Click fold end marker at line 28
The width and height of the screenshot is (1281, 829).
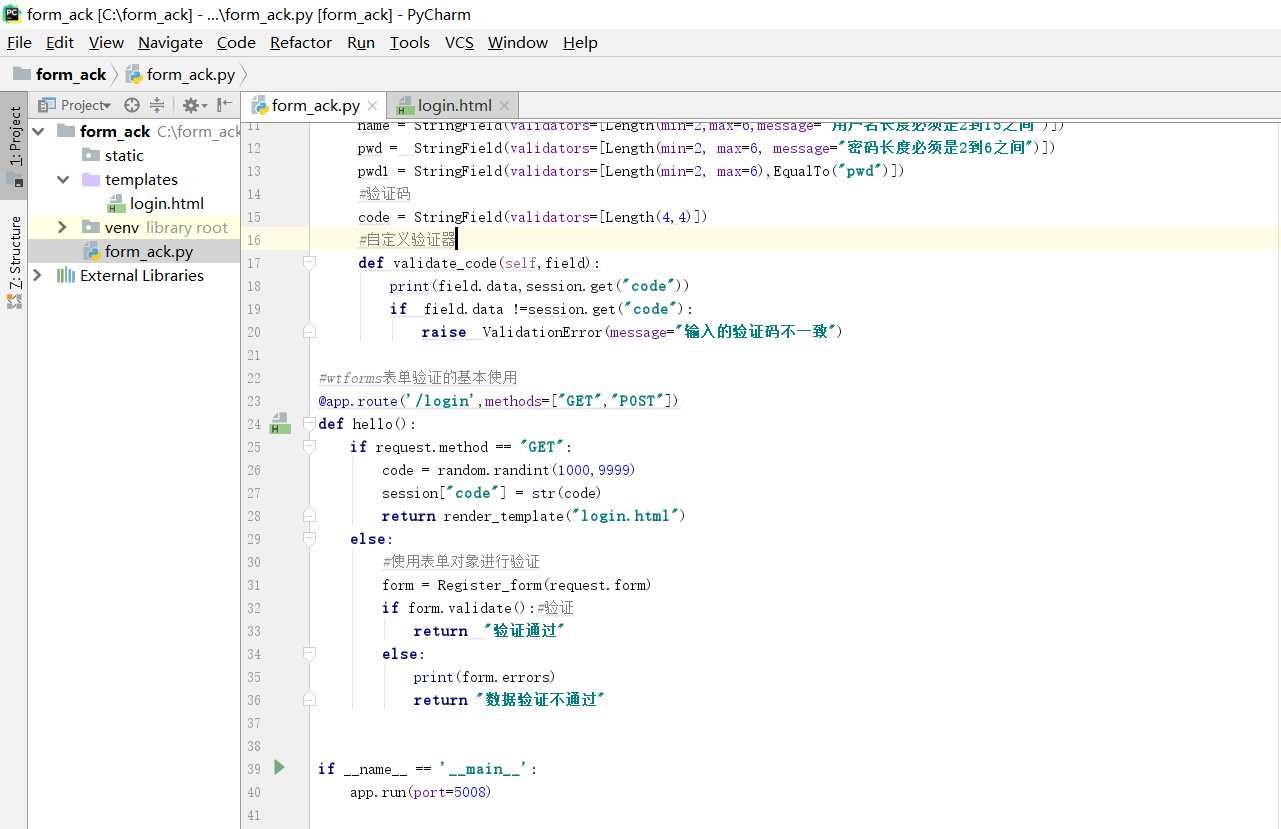coord(309,515)
